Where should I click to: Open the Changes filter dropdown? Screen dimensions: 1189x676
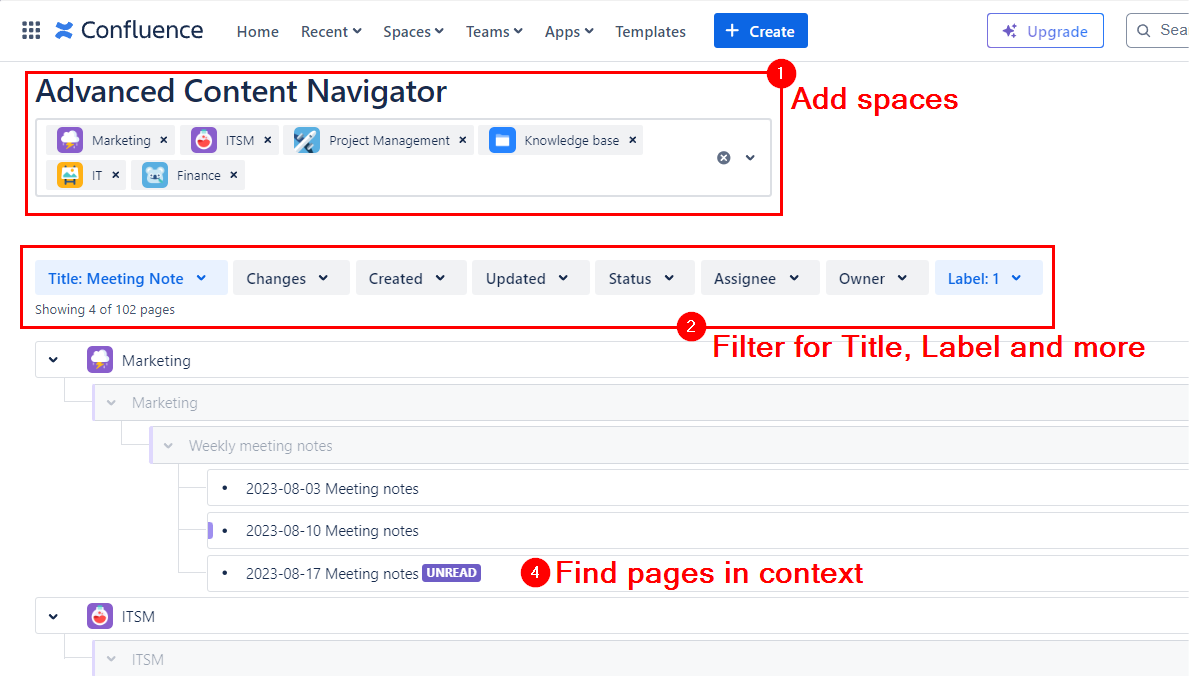pyautogui.click(x=291, y=278)
